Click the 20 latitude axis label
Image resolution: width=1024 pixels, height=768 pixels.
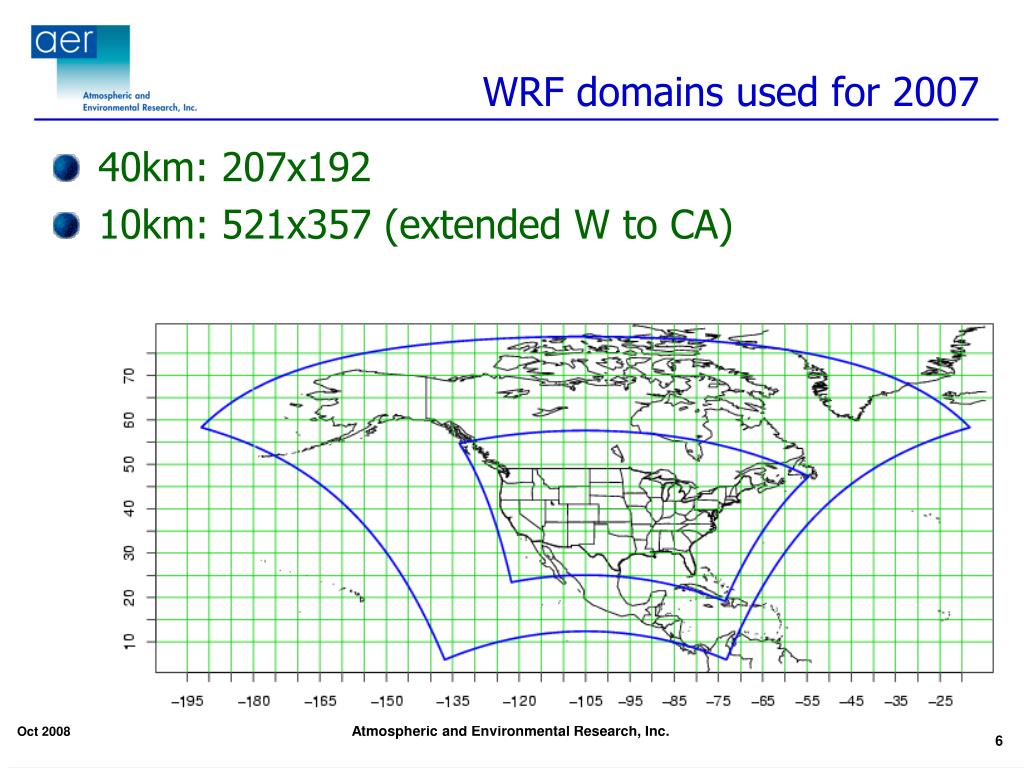pos(129,598)
